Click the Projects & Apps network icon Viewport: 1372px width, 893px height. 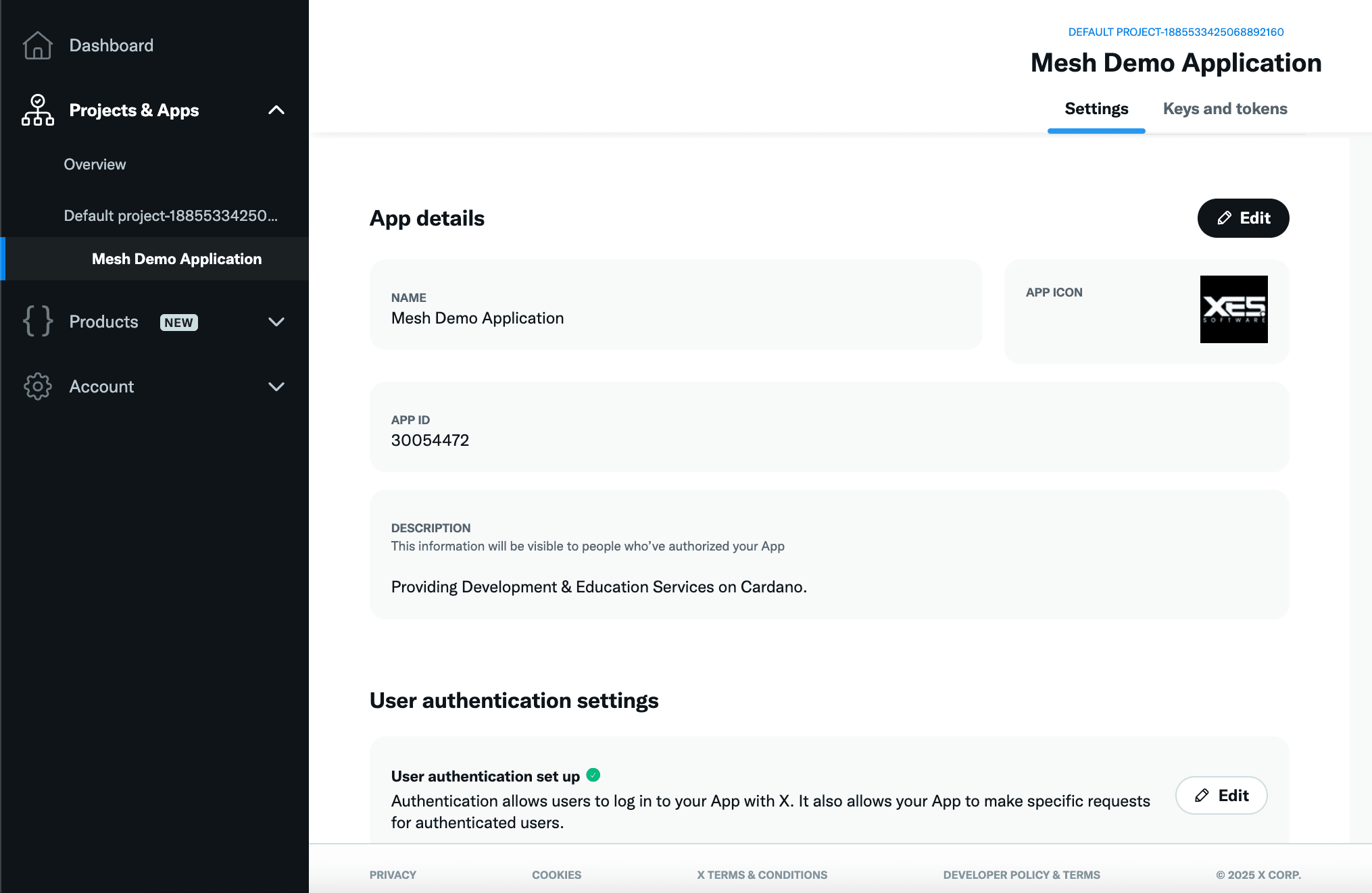point(37,110)
